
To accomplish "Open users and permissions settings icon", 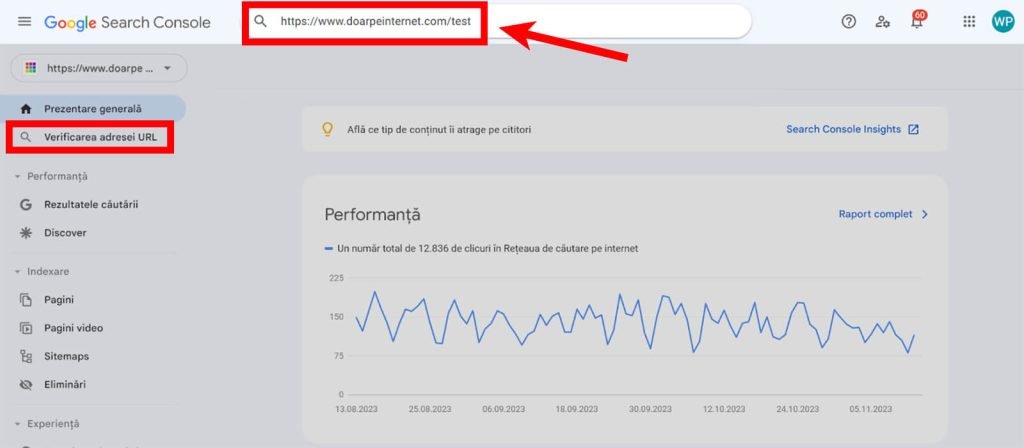I will [882, 22].
